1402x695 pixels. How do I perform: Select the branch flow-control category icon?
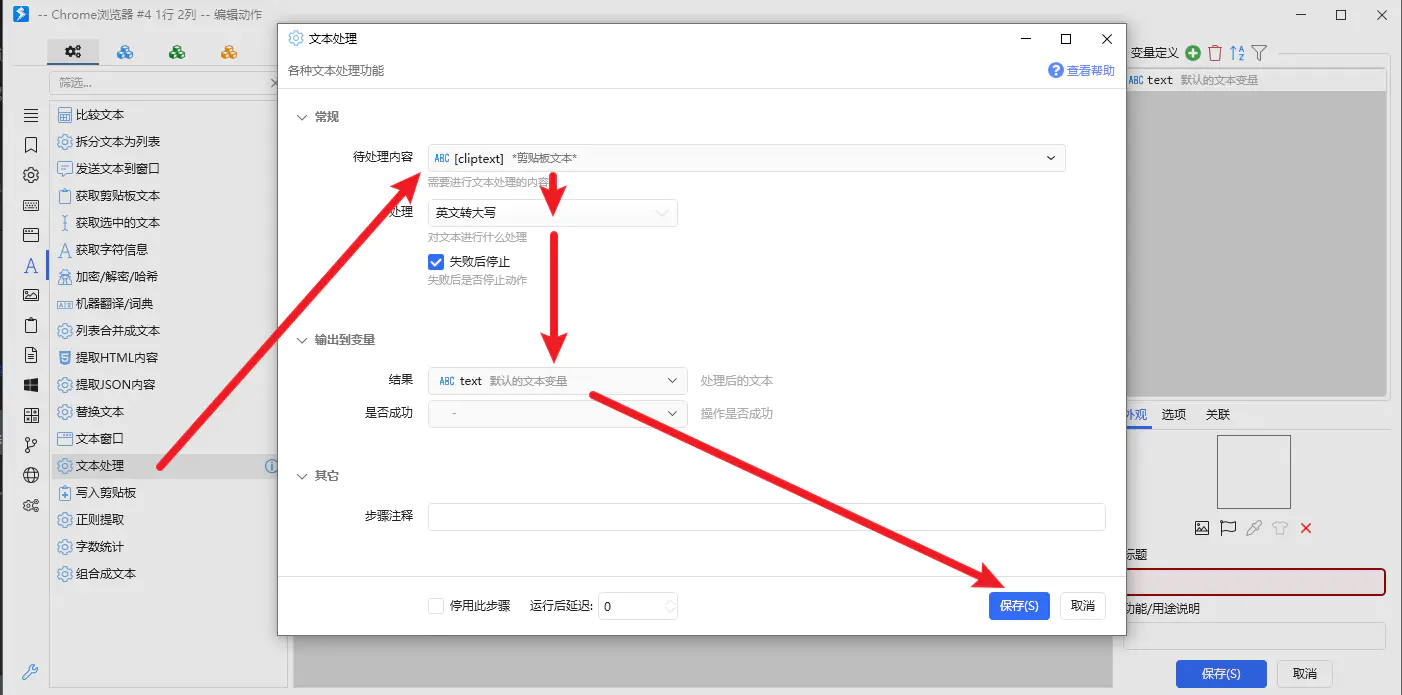click(31, 445)
